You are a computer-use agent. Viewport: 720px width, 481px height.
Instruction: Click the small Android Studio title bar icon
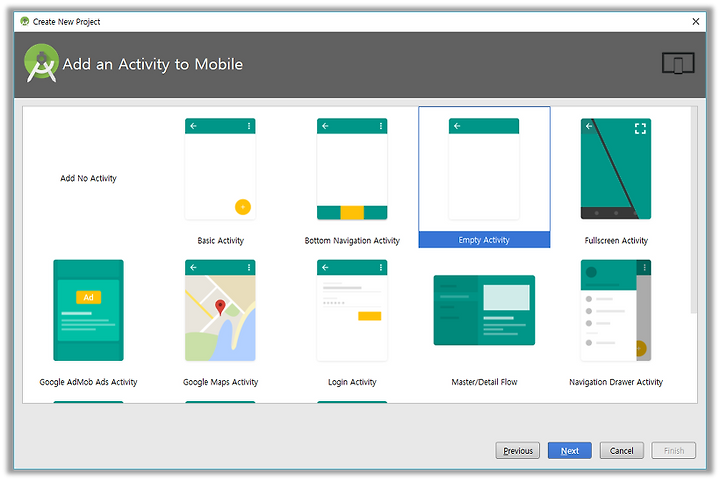(x=25, y=21)
